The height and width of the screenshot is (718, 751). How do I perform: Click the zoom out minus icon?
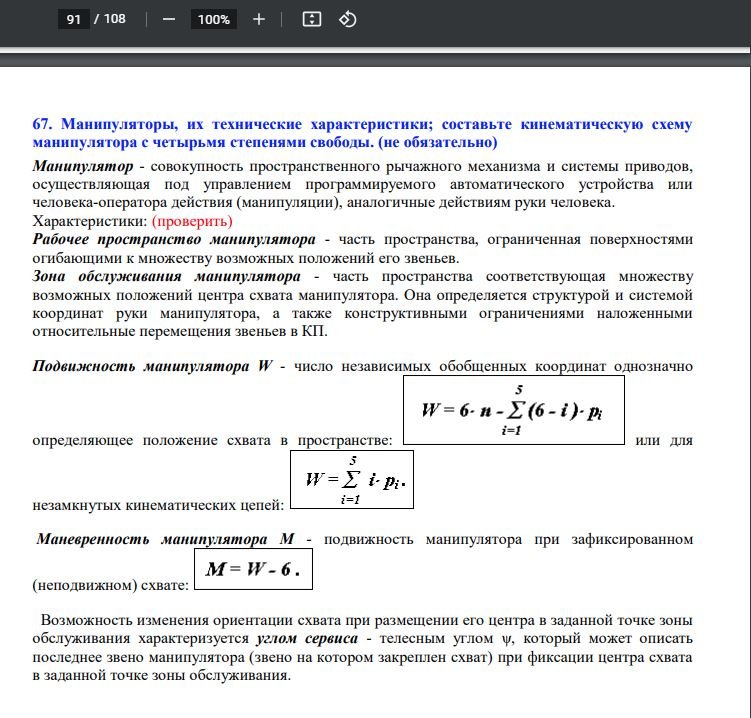(x=169, y=19)
